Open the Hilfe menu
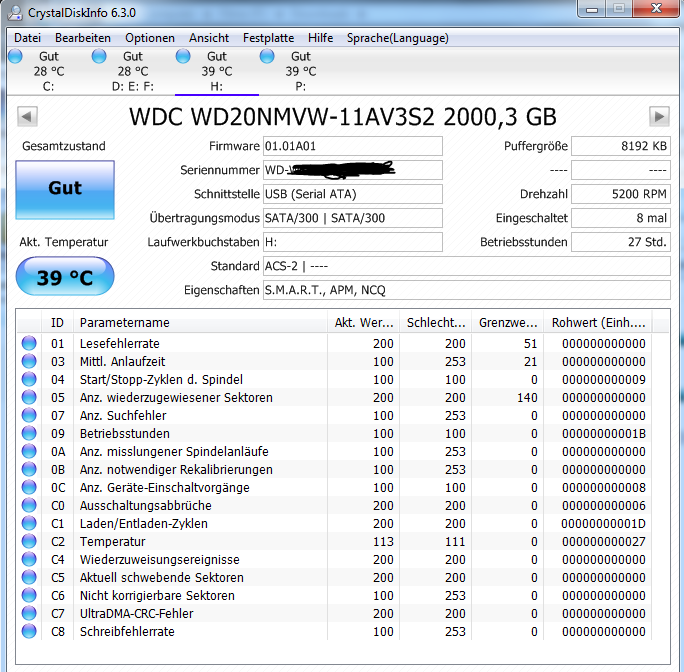This screenshot has width=684, height=672. (321, 38)
